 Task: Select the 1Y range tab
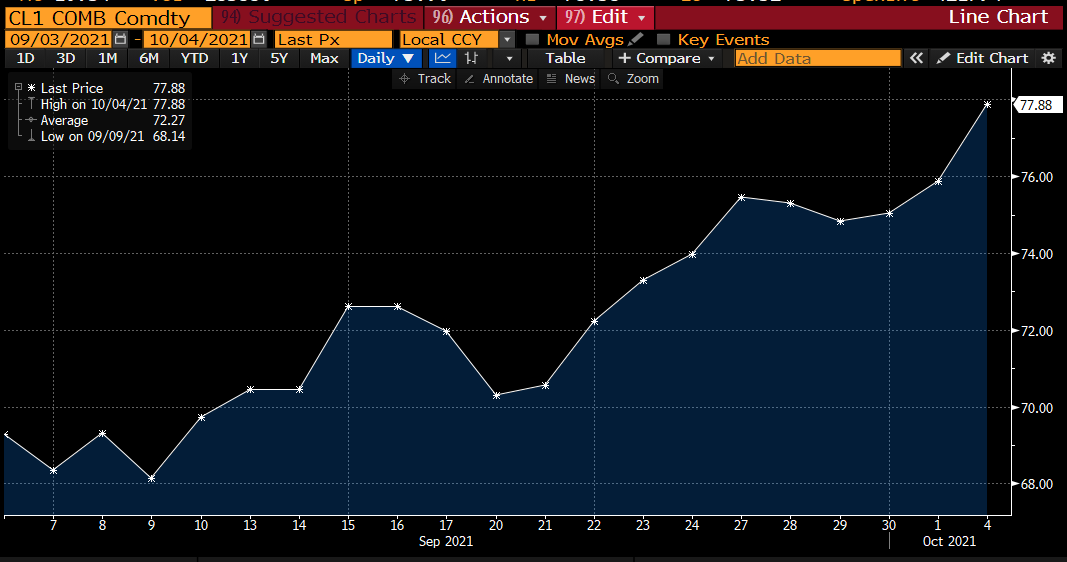(239, 59)
